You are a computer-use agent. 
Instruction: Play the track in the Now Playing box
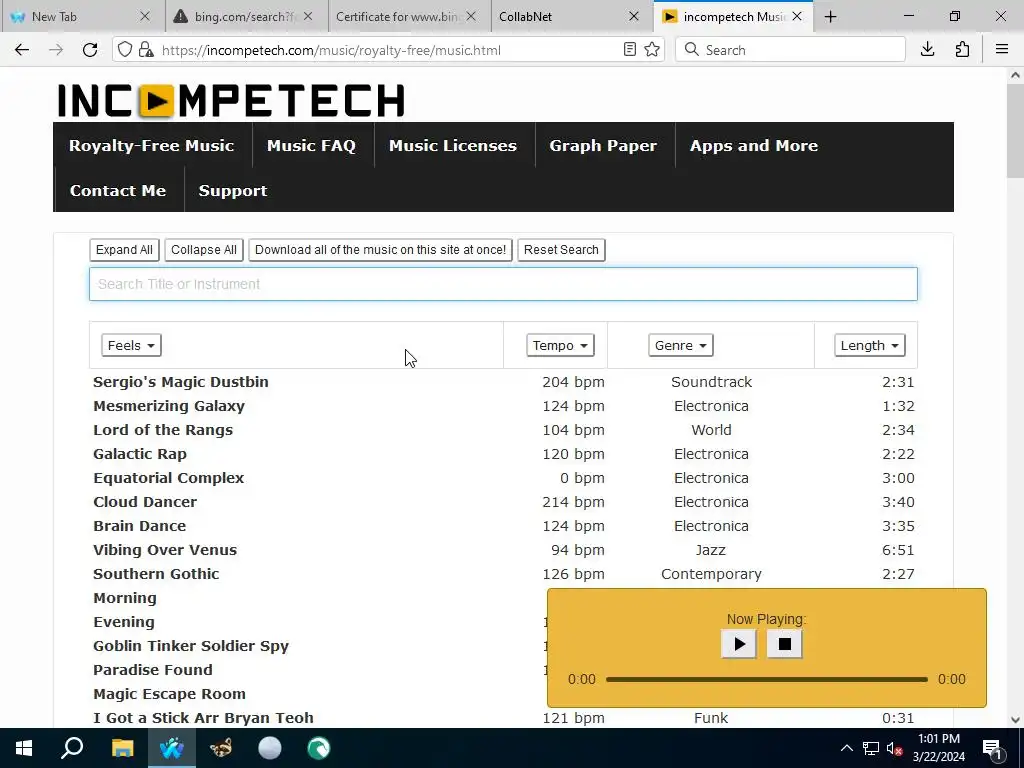pyautogui.click(x=739, y=644)
